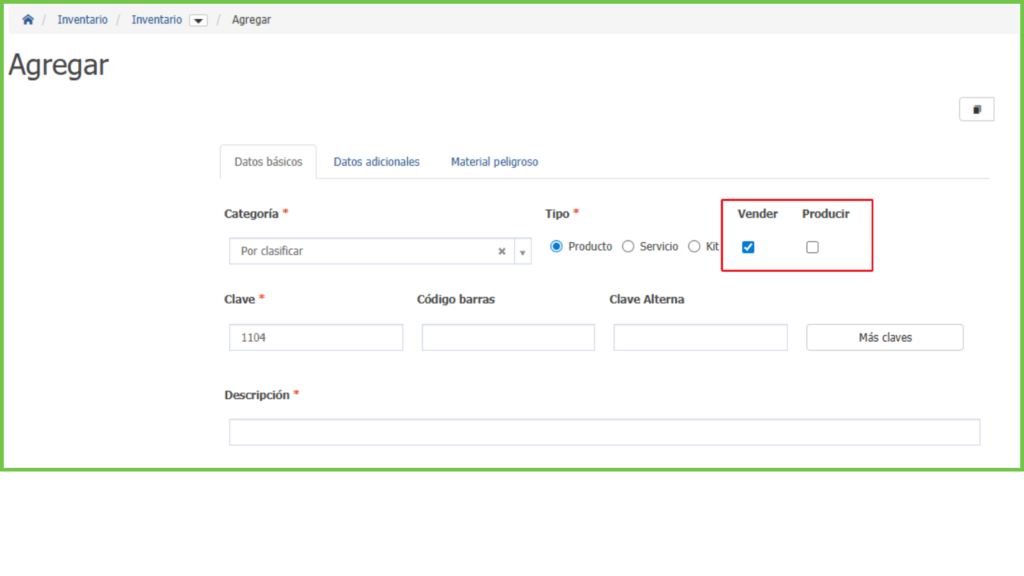The image size is (1024, 576).
Task: Click into the Clave Alterna field
Action: coord(700,338)
